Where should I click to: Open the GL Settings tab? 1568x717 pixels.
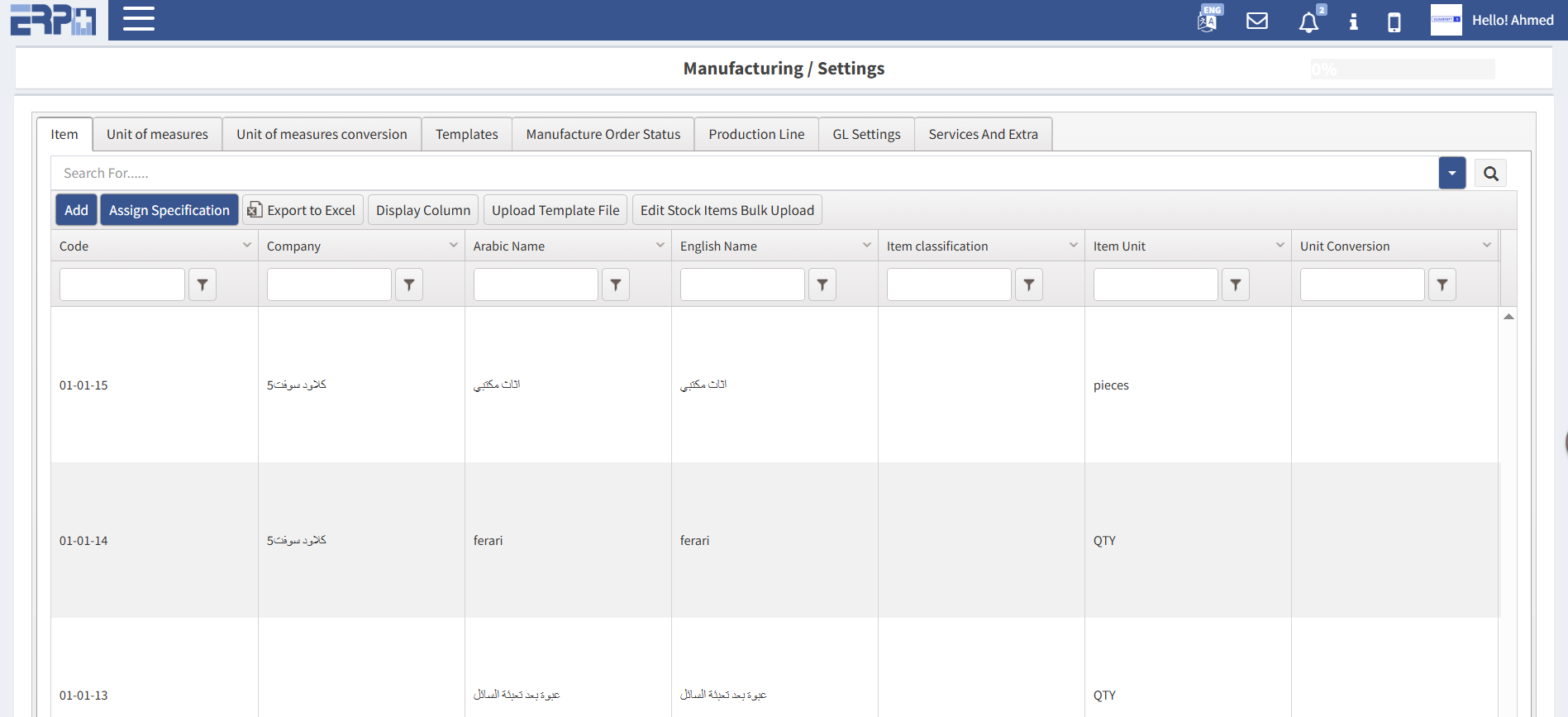[x=866, y=134]
